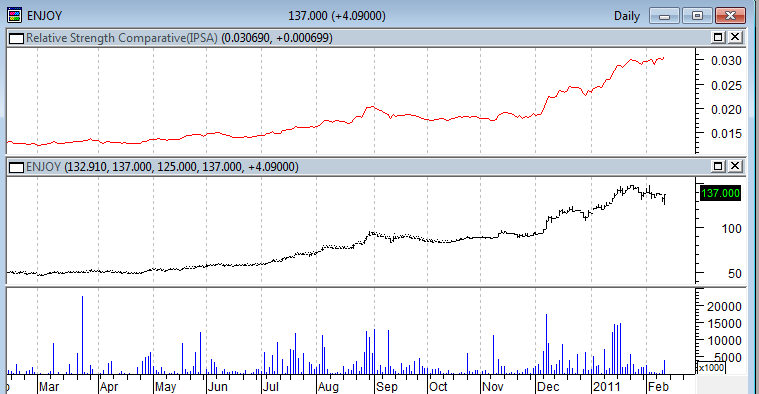This screenshot has width=759, height=394.
Task: Click the tallest March volume bar
Action: click(x=82, y=335)
